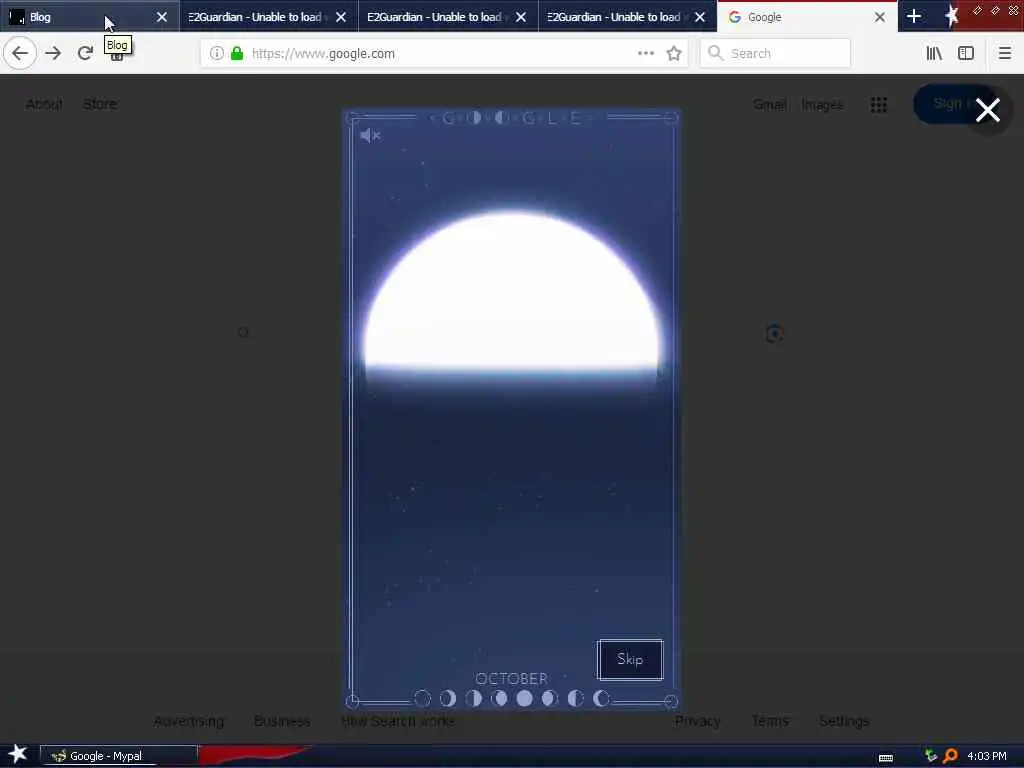Open the Settings footer link
Viewport: 1024px width, 768px height.
[844, 722]
